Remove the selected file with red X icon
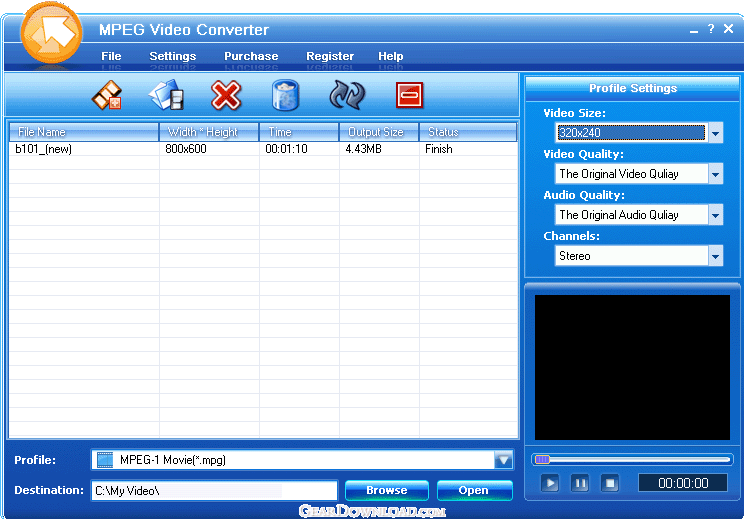This screenshot has width=744, height=519. 226,95
